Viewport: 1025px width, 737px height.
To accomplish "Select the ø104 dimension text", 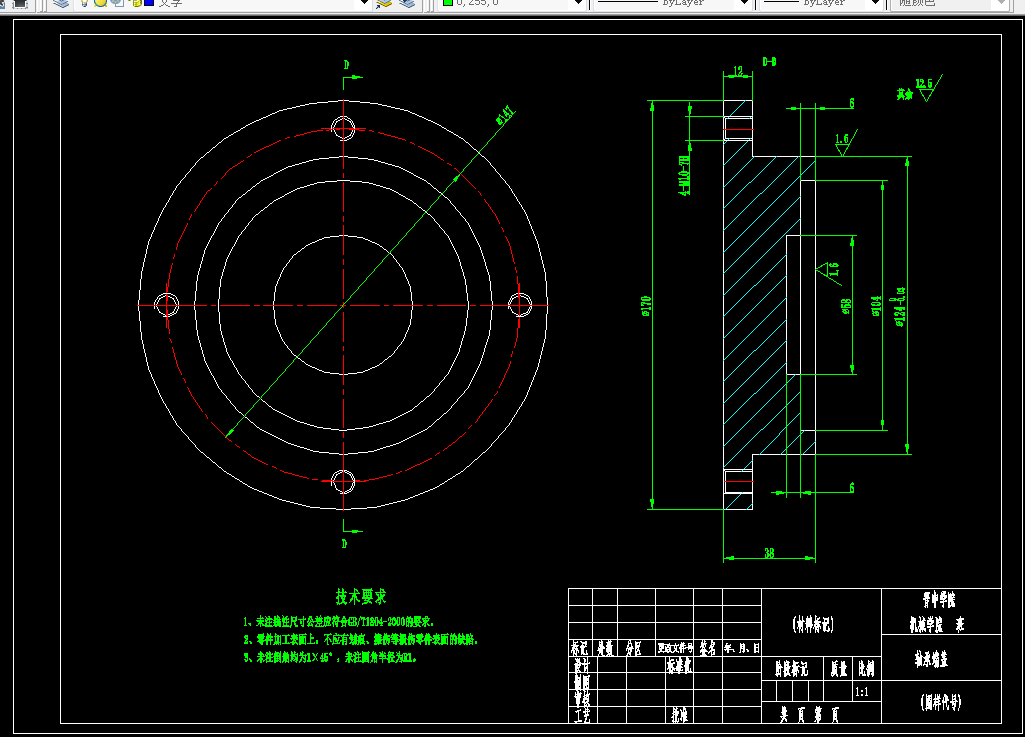I will pyautogui.click(x=877, y=305).
